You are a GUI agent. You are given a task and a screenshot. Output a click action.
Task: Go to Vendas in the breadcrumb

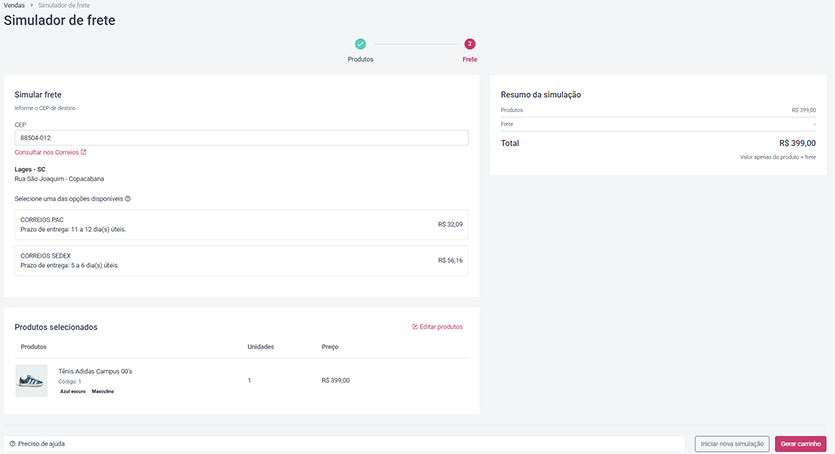click(14, 5)
